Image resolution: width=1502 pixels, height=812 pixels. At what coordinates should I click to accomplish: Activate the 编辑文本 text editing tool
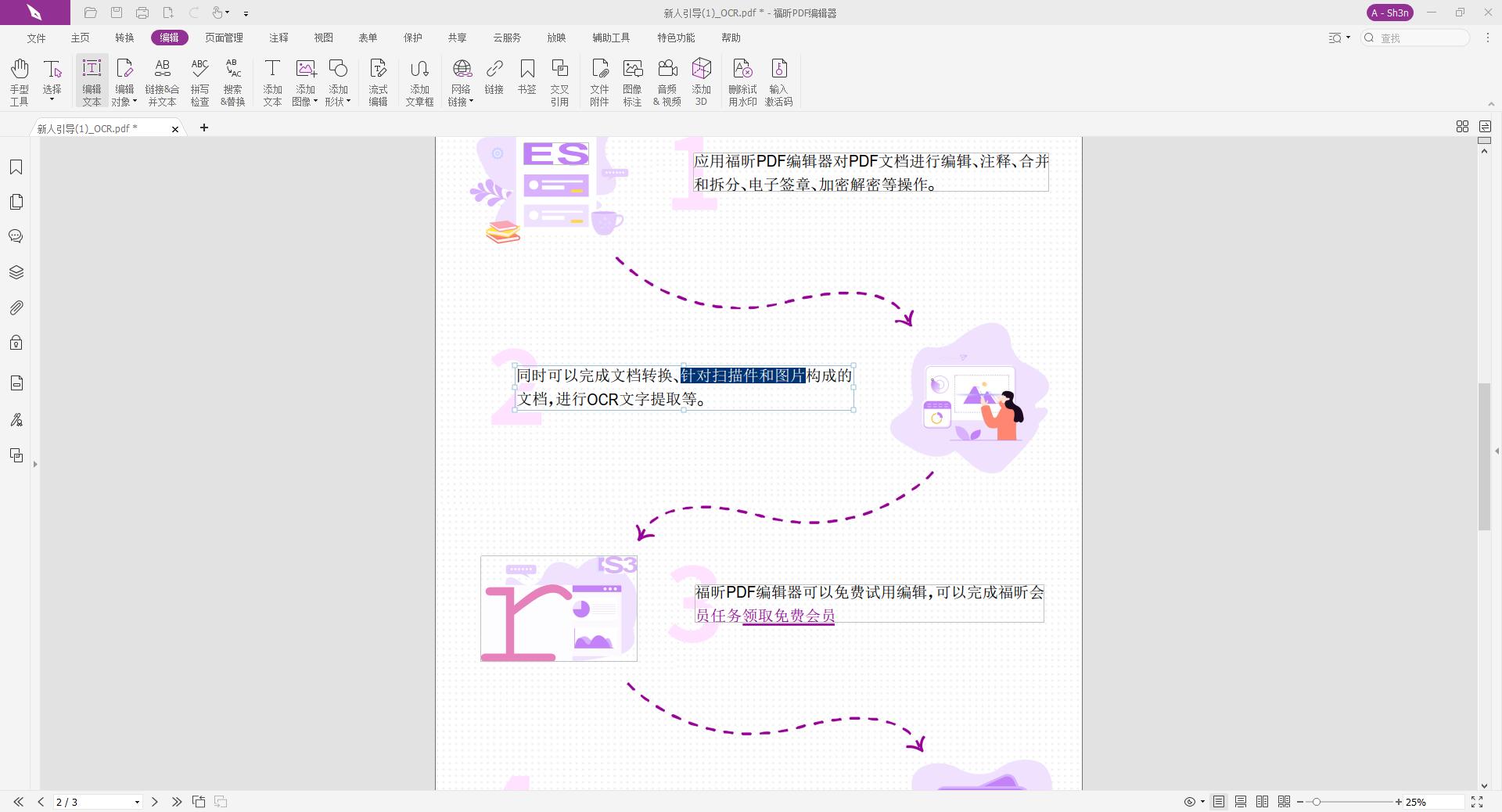(x=92, y=81)
